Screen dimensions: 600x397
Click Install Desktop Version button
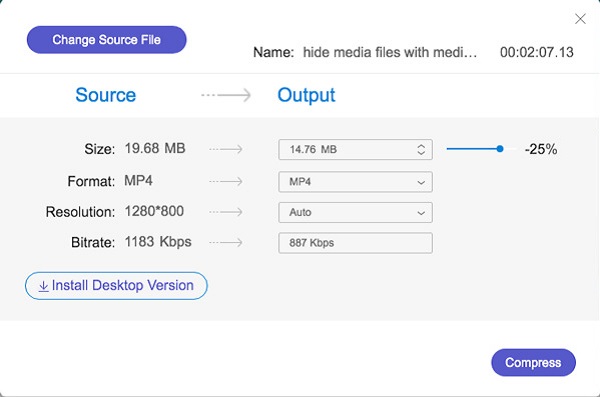tap(116, 286)
